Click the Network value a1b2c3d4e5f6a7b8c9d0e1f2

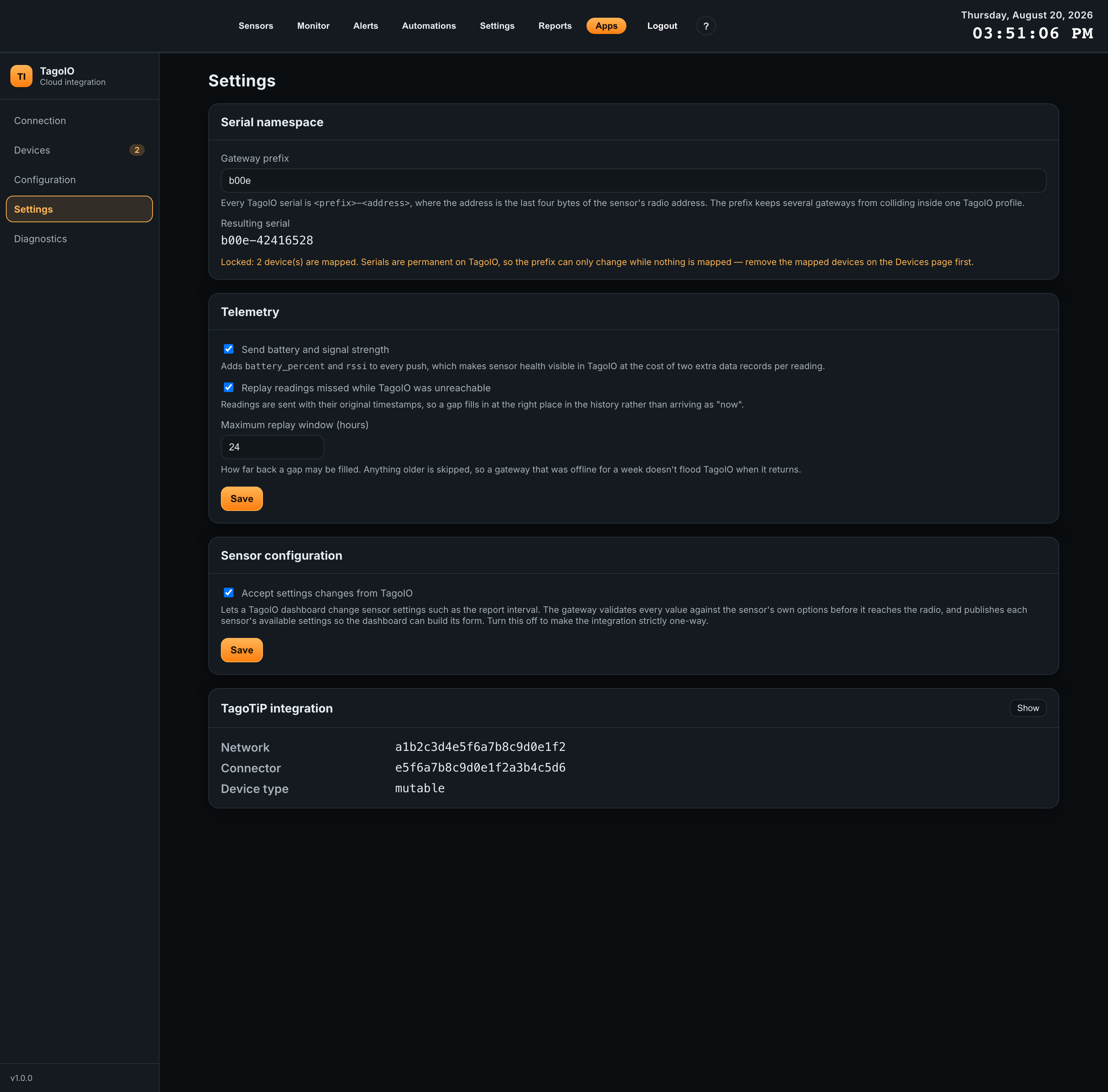[480, 747]
